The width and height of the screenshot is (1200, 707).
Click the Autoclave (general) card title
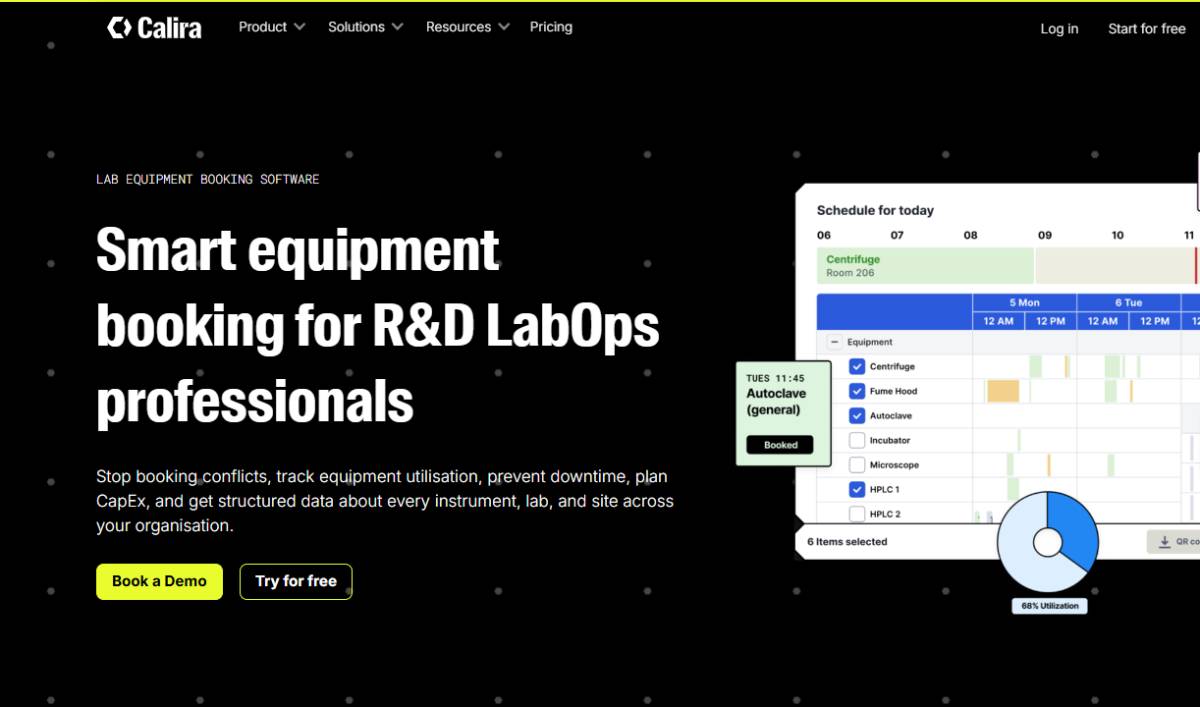click(776, 401)
